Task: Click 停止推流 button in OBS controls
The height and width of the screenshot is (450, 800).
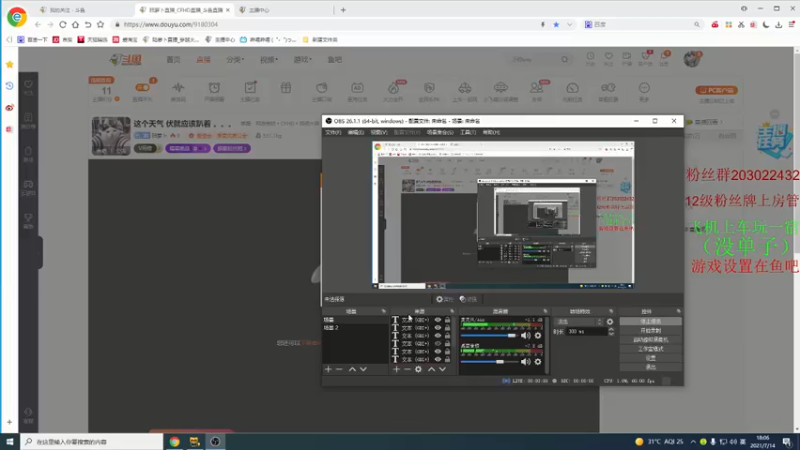Action: [651, 321]
